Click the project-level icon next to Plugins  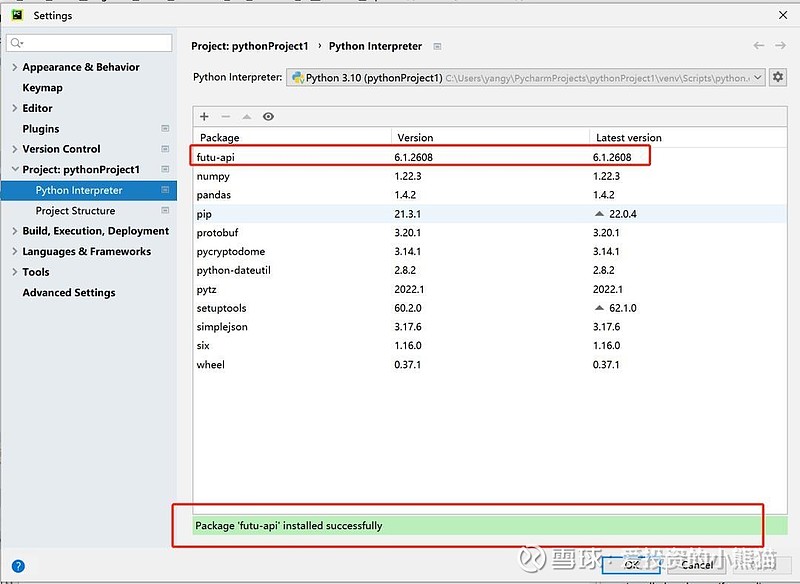(165, 129)
